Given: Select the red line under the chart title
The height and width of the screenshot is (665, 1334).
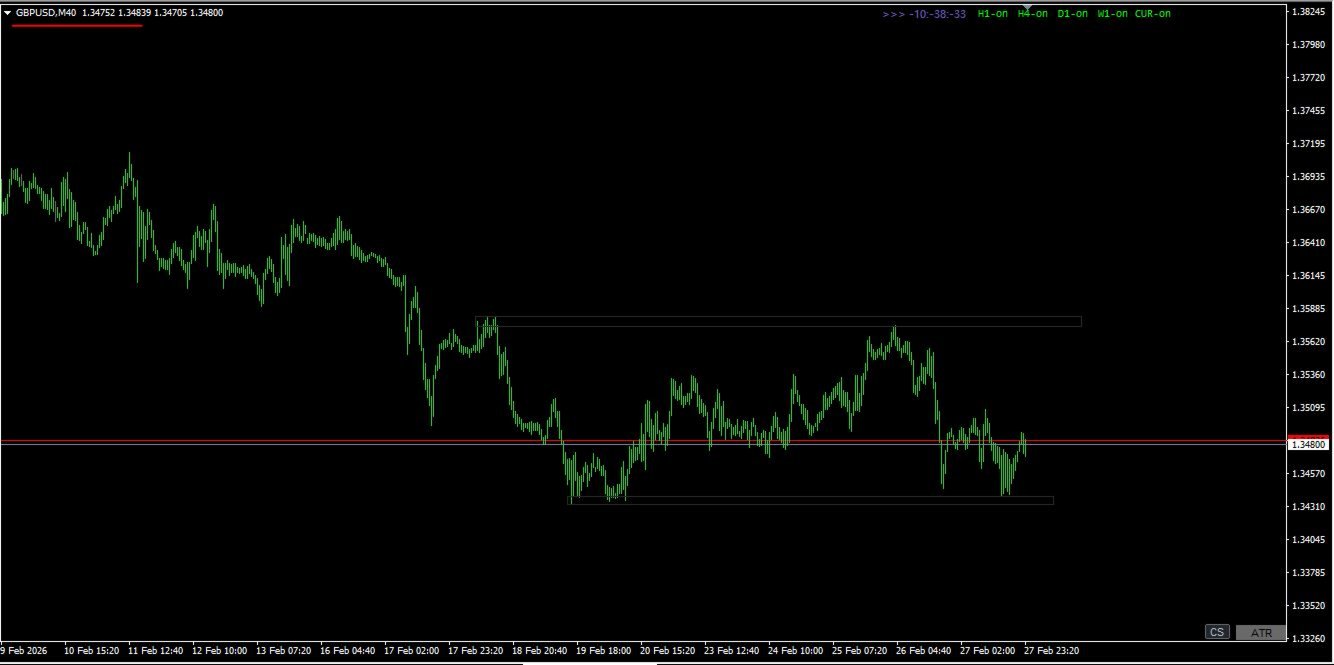Looking at the screenshot, I should [77, 25].
